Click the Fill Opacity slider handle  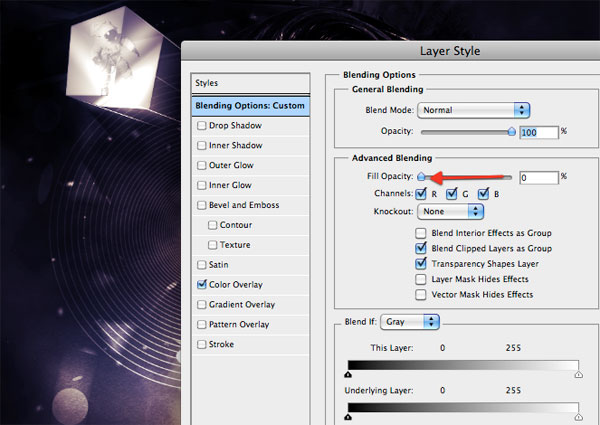421,176
